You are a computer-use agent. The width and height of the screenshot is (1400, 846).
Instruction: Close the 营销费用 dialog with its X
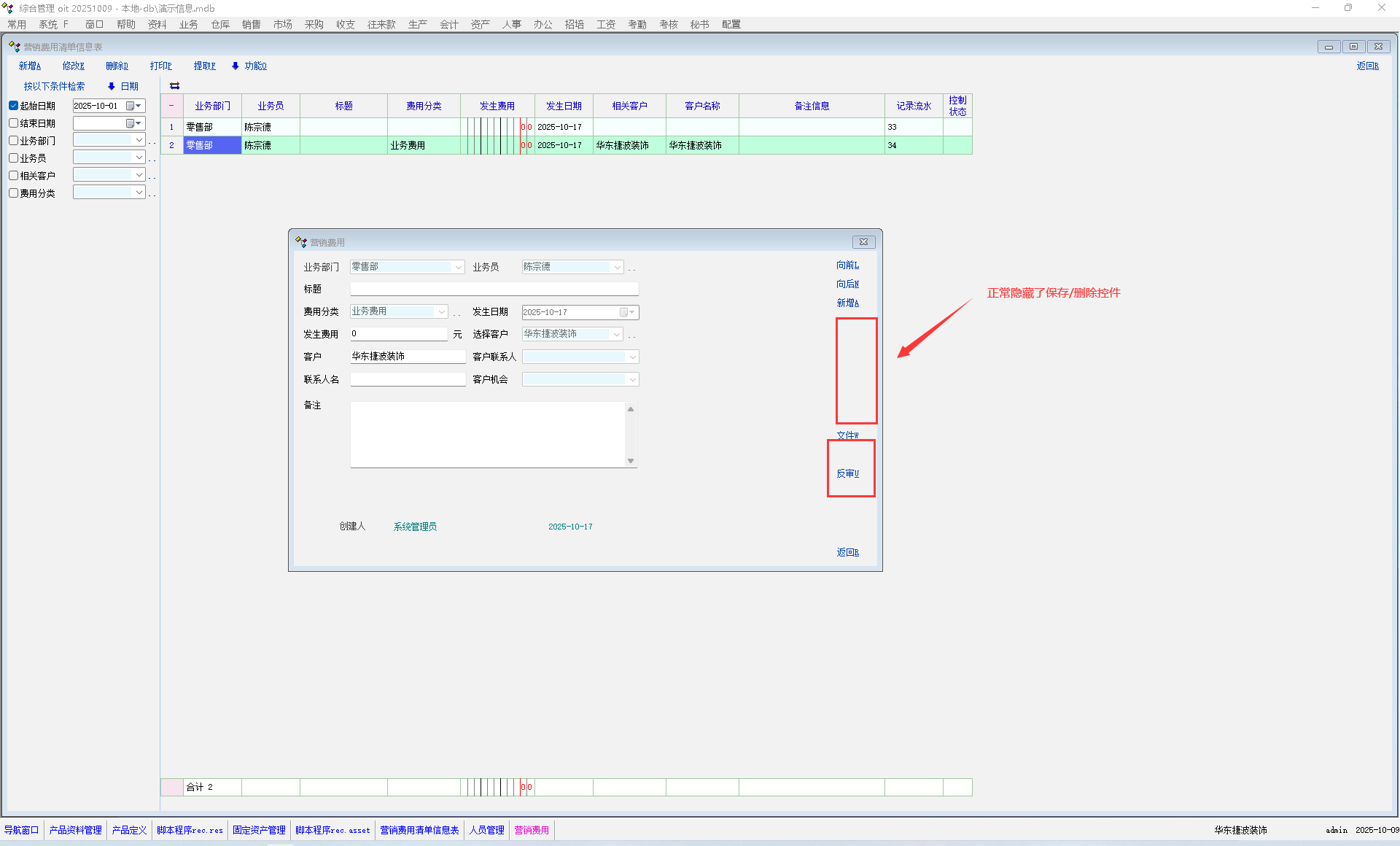[863, 242]
